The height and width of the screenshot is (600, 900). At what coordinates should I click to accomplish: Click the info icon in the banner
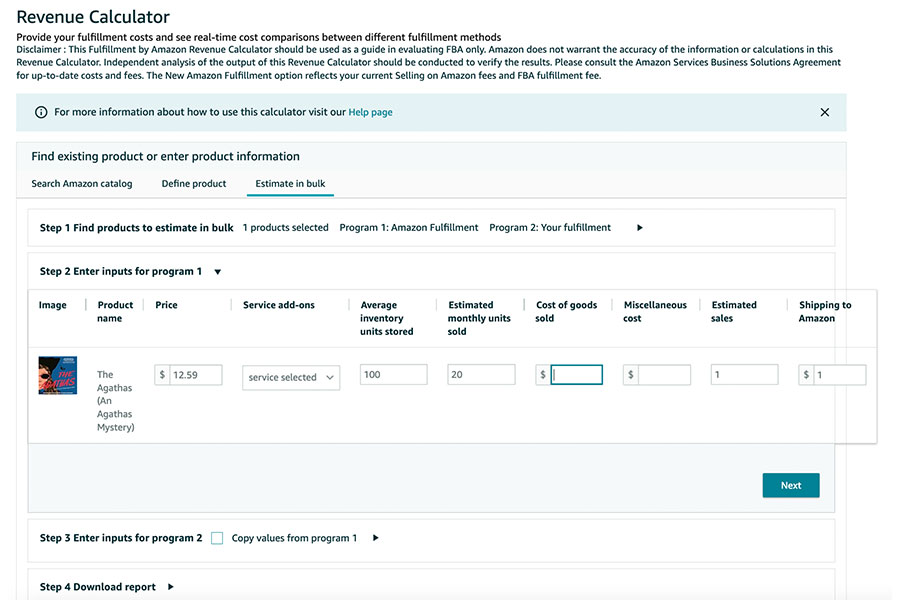coord(41,112)
